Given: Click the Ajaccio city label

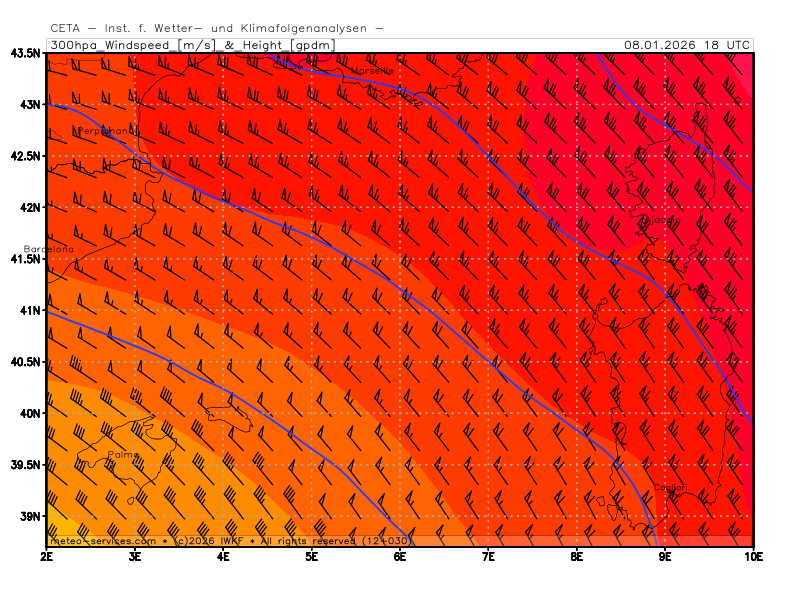Looking at the screenshot, I should pos(659,220).
